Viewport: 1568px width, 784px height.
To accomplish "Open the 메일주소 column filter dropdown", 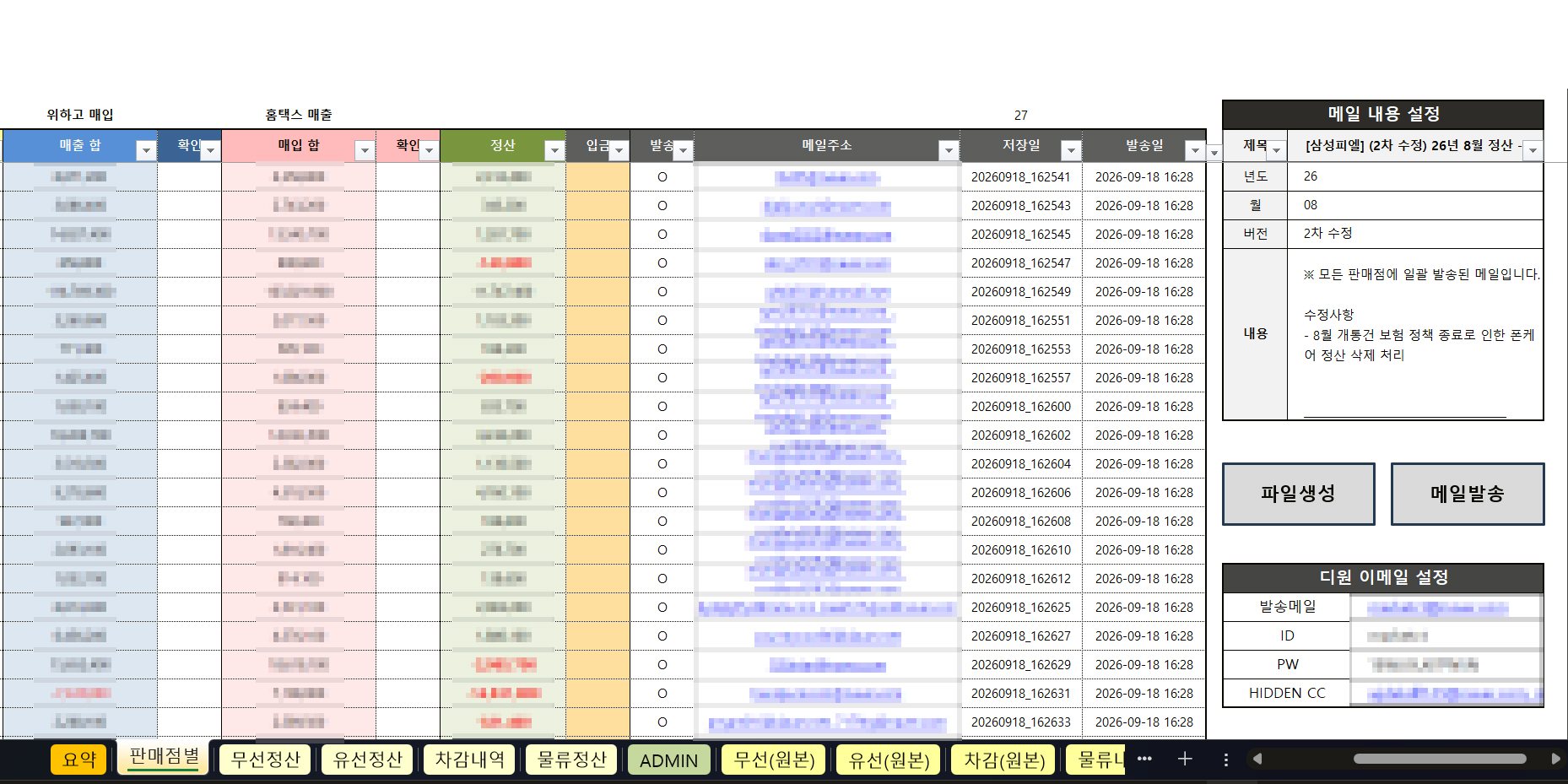I will tap(949, 150).
